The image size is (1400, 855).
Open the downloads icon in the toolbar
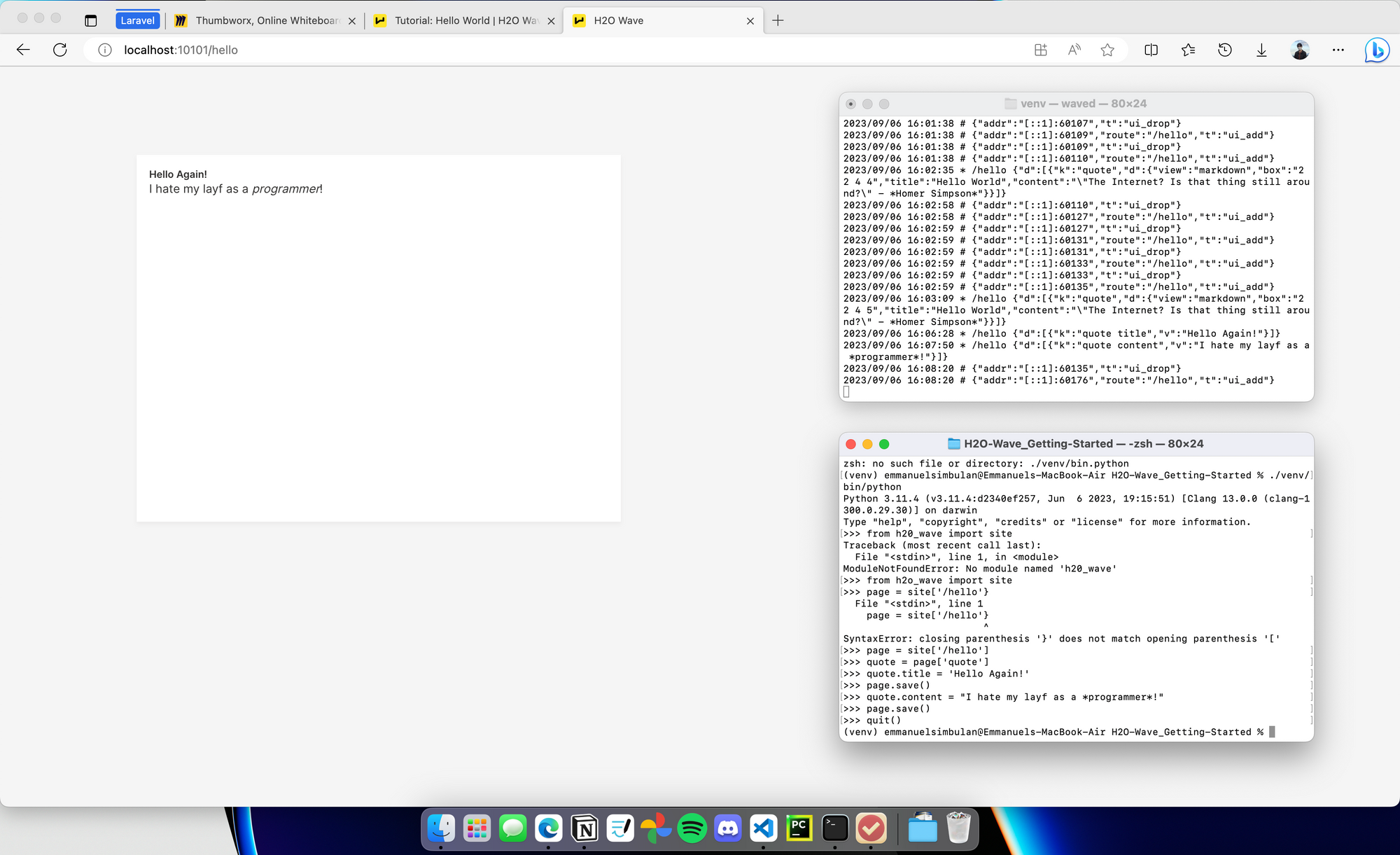tap(1261, 50)
